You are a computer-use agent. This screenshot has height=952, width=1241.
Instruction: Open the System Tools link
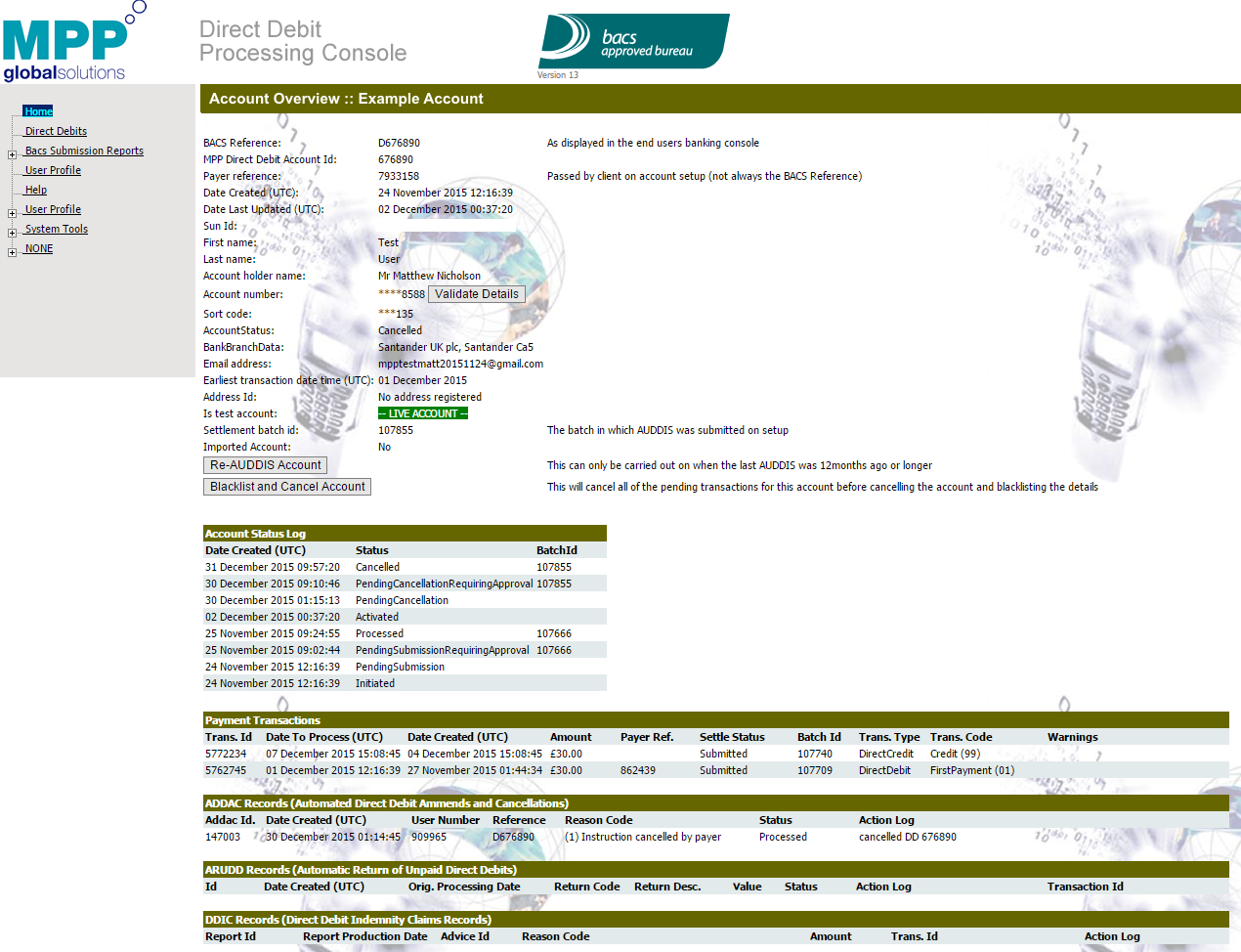[57, 229]
